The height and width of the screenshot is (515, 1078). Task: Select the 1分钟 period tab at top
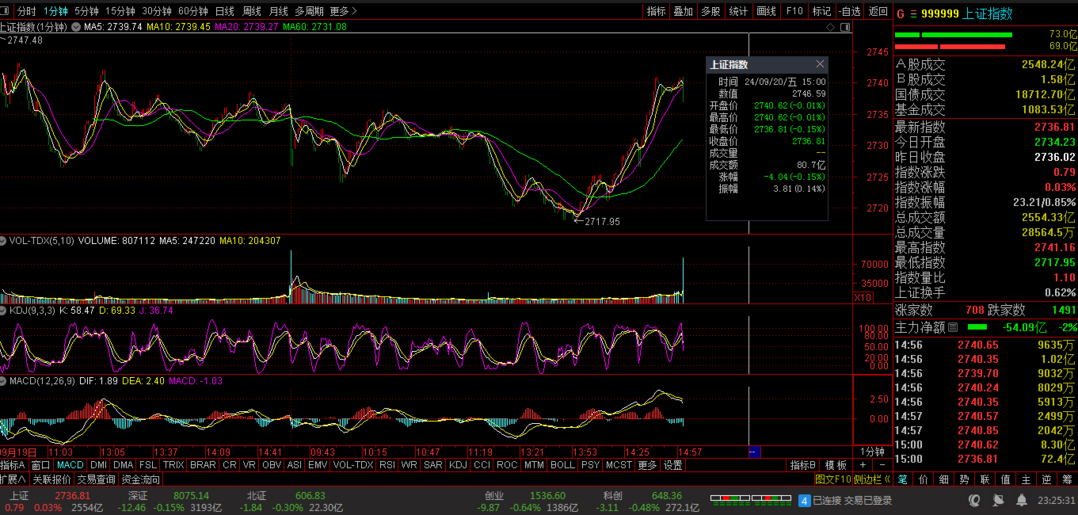click(x=56, y=11)
